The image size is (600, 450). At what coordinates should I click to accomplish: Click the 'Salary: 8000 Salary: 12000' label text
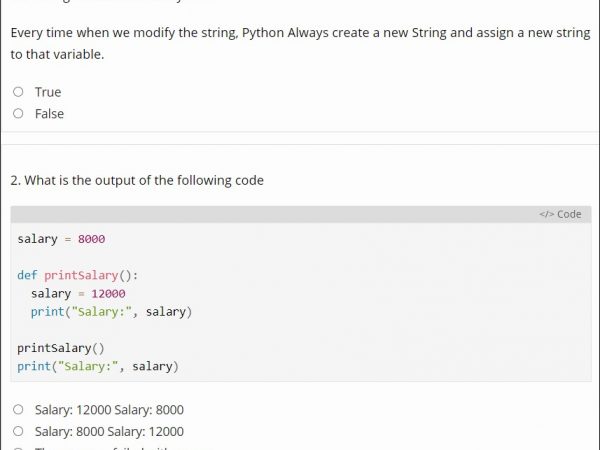coord(109,432)
